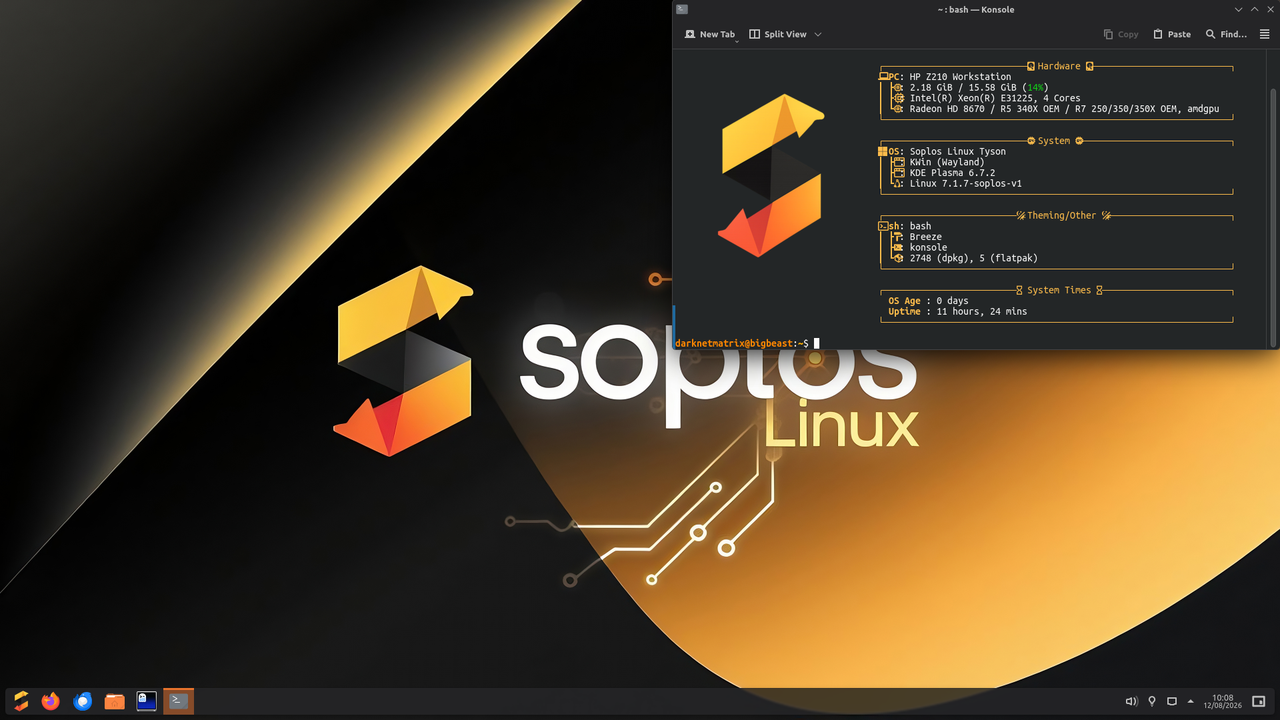Click the memory line "2.18 GiB / 15.58 GiB"
This screenshot has height=720, width=1280.
coord(963,88)
